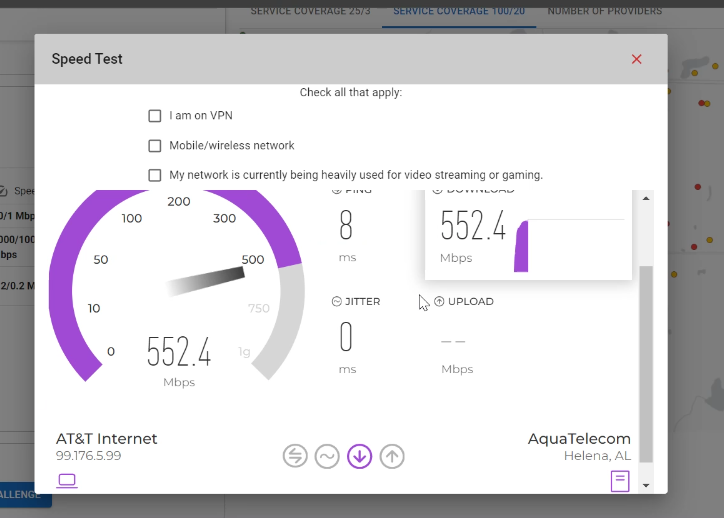Check the I am on VPN box
Viewport: 724px width, 518px height.
(155, 115)
